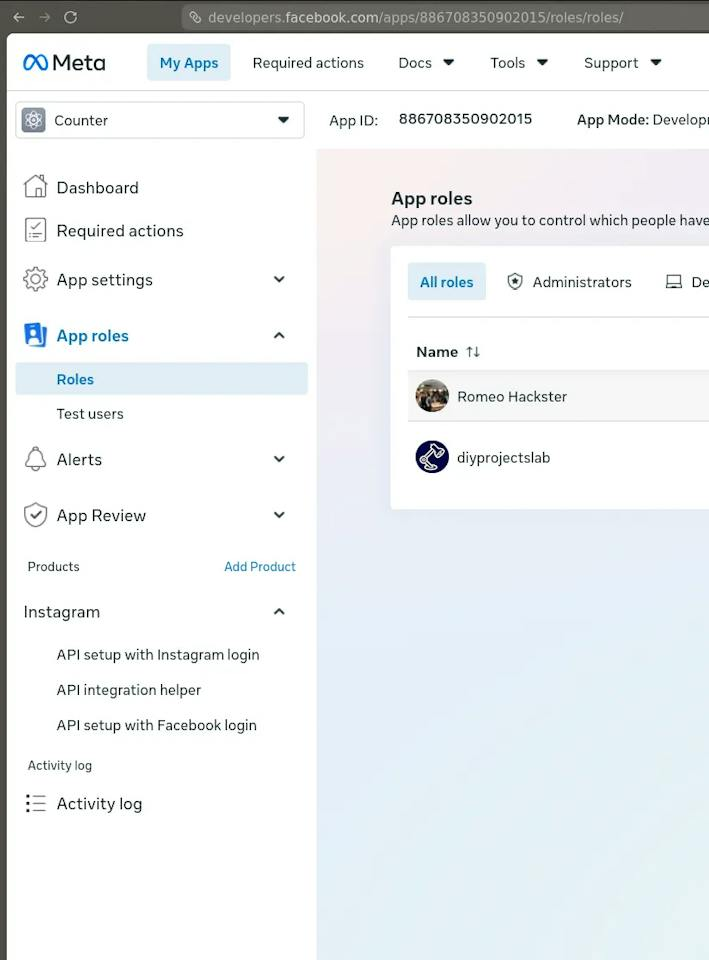Click the Add Product link

(x=260, y=566)
